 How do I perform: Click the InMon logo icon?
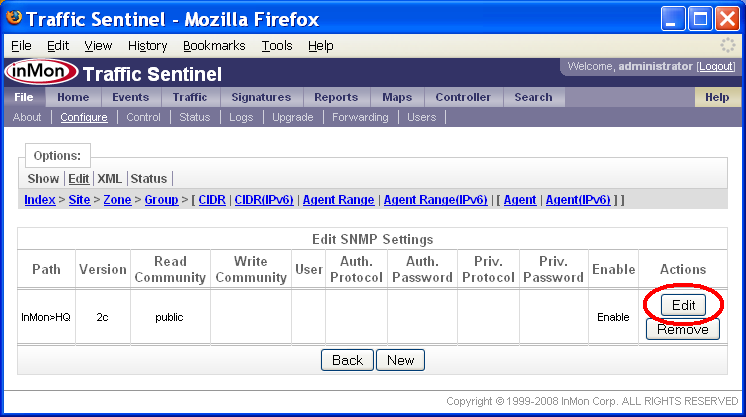(41, 73)
